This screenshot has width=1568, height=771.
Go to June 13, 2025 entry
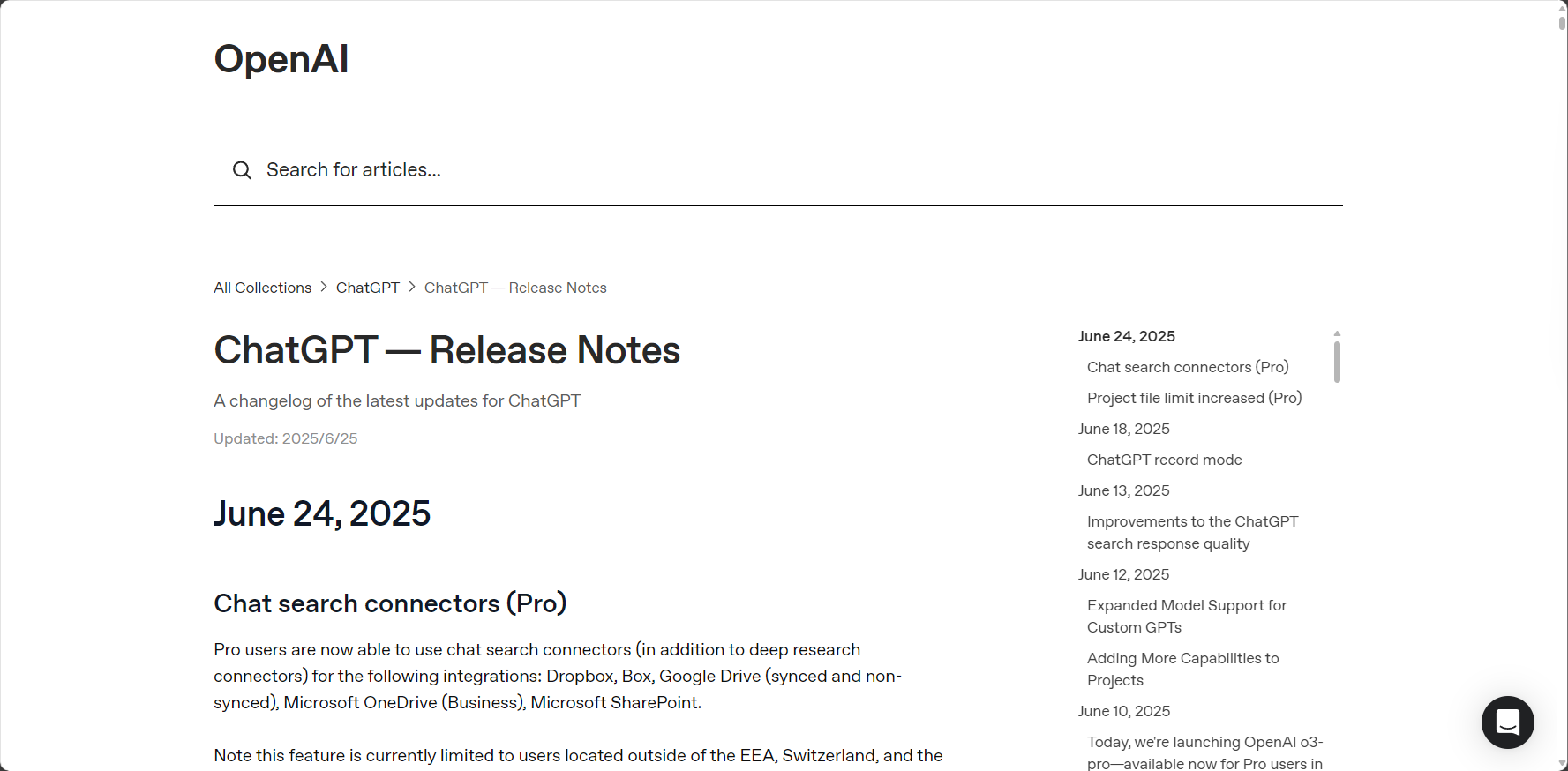[x=1124, y=490]
